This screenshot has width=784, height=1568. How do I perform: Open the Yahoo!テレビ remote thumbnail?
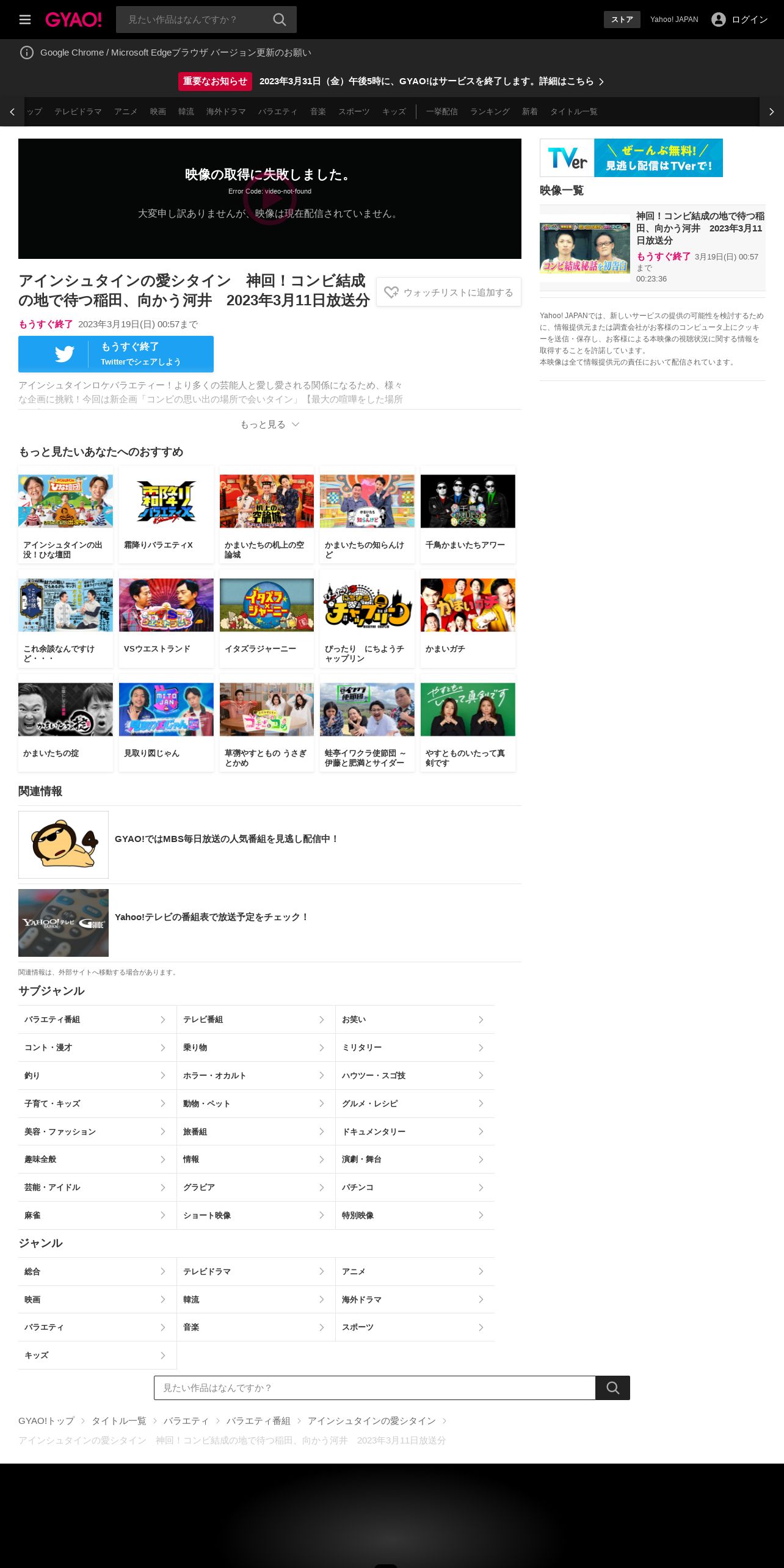click(64, 923)
